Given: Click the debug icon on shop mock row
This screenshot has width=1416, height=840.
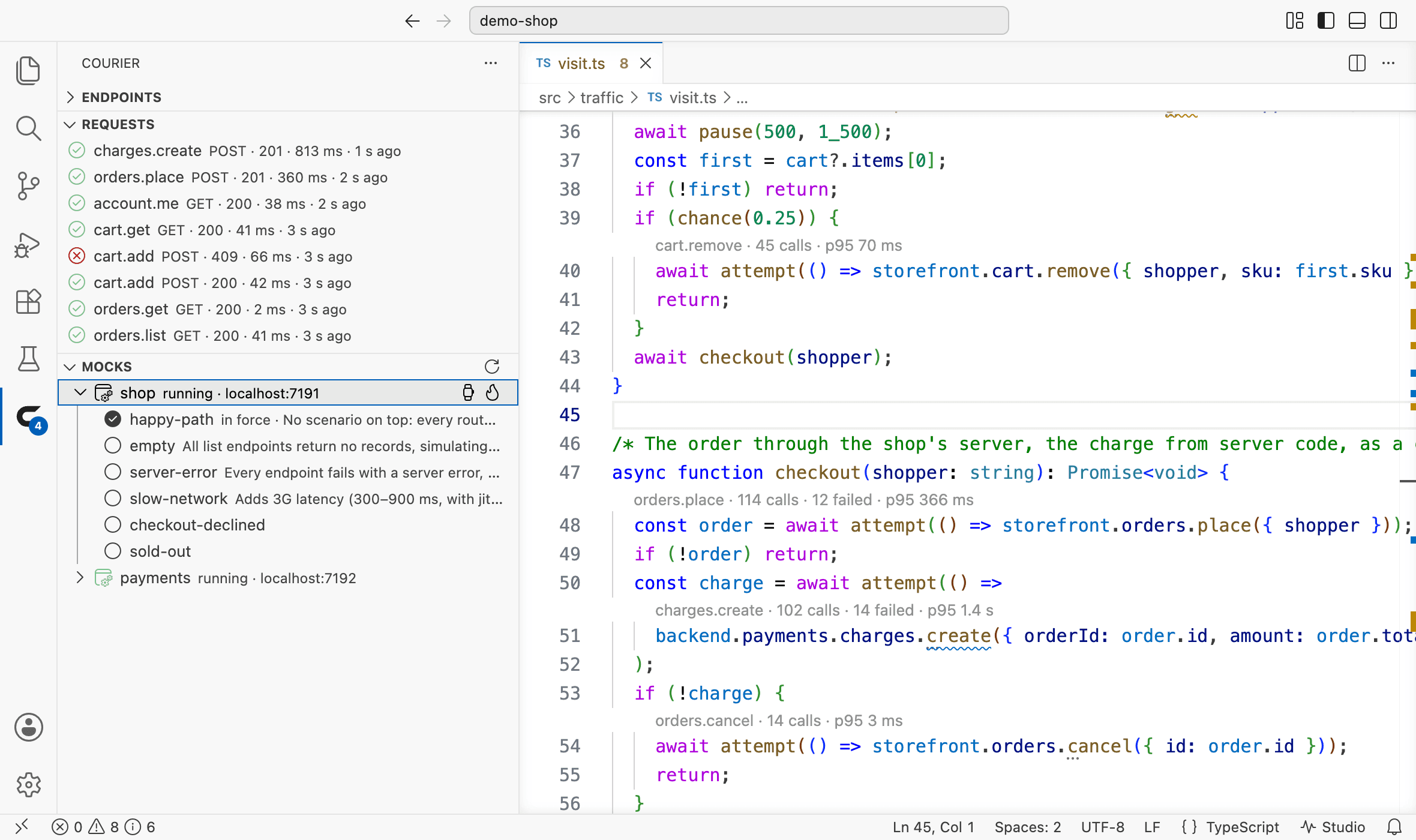Looking at the screenshot, I should [x=468, y=393].
